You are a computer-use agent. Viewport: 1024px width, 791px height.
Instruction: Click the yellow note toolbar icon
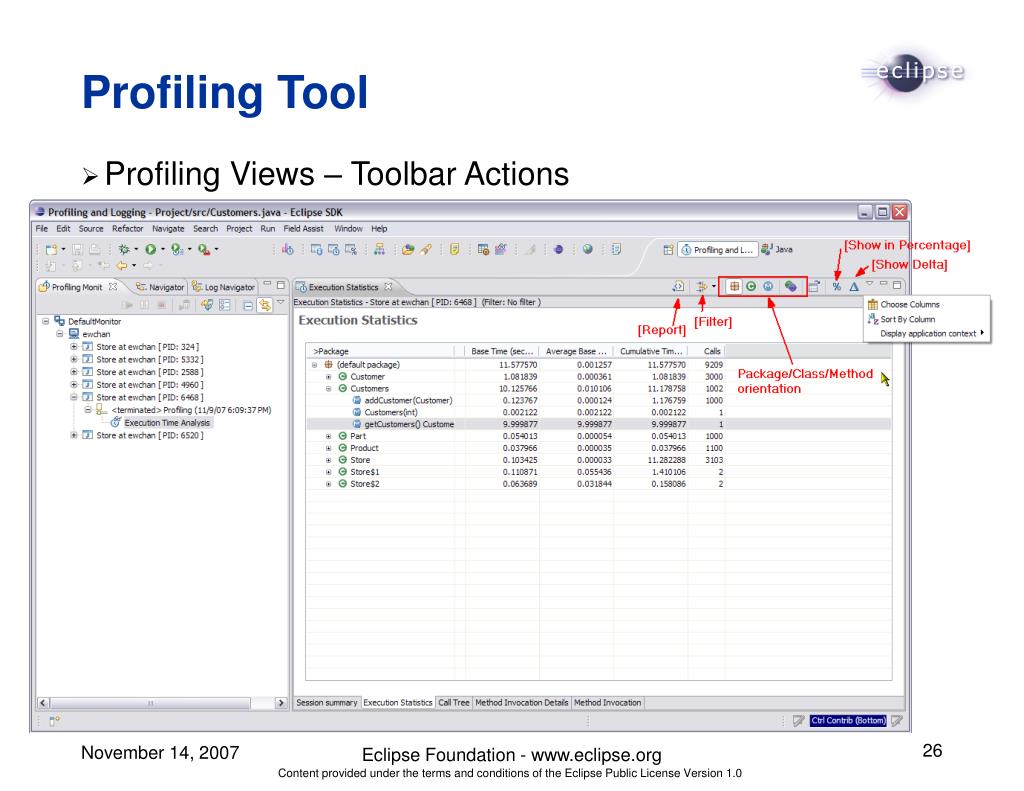tap(455, 250)
